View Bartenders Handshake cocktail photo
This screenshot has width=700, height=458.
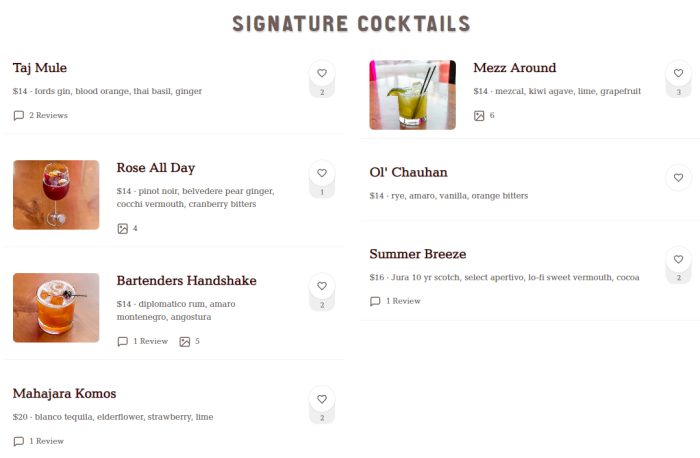click(x=56, y=307)
